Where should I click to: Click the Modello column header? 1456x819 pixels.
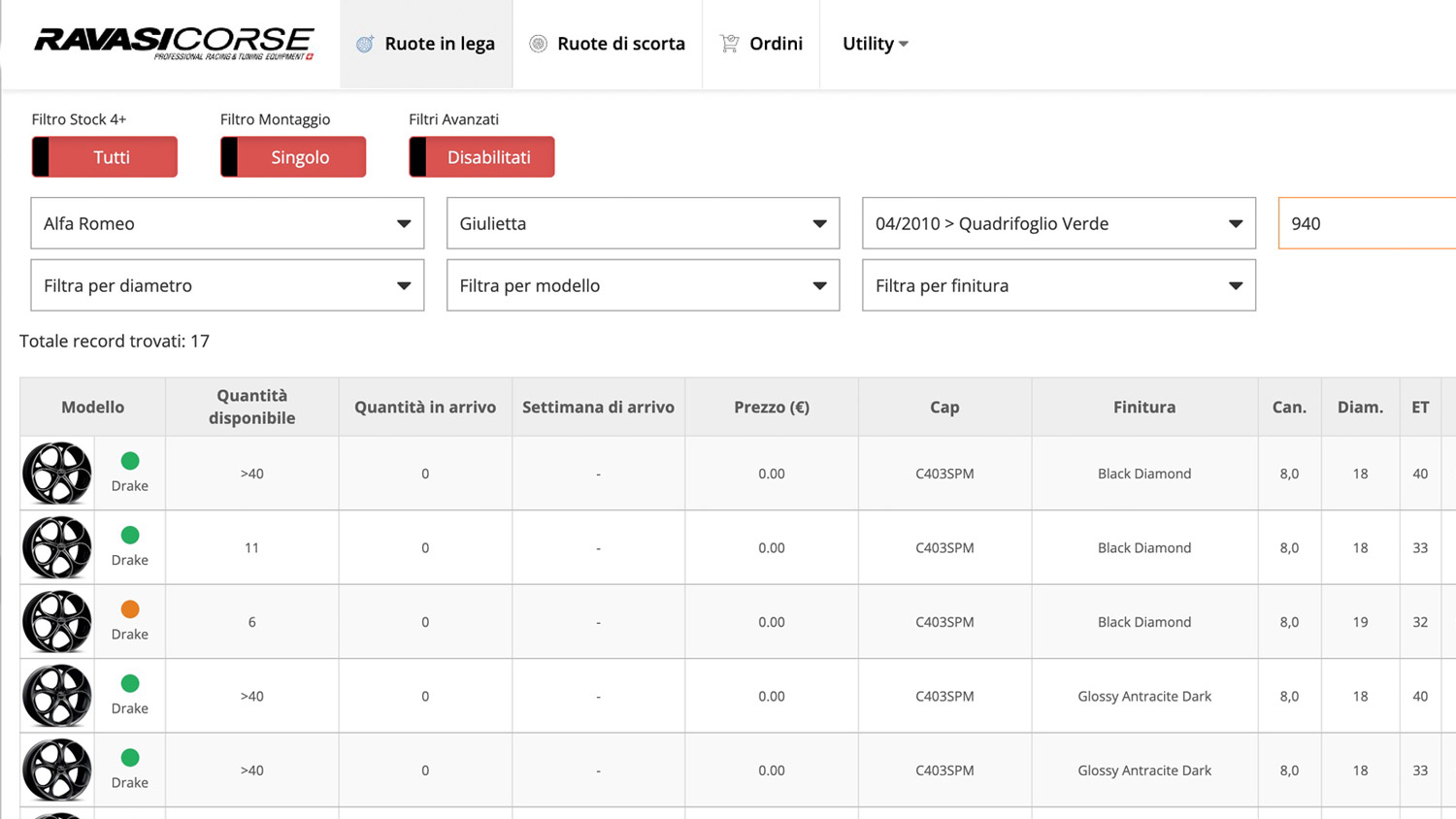coord(93,407)
